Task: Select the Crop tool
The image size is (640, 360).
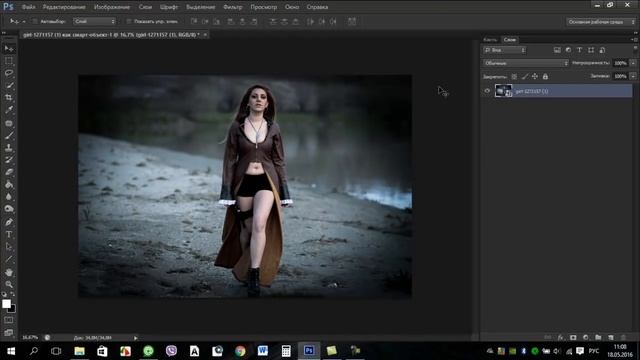Action: point(9,98)
